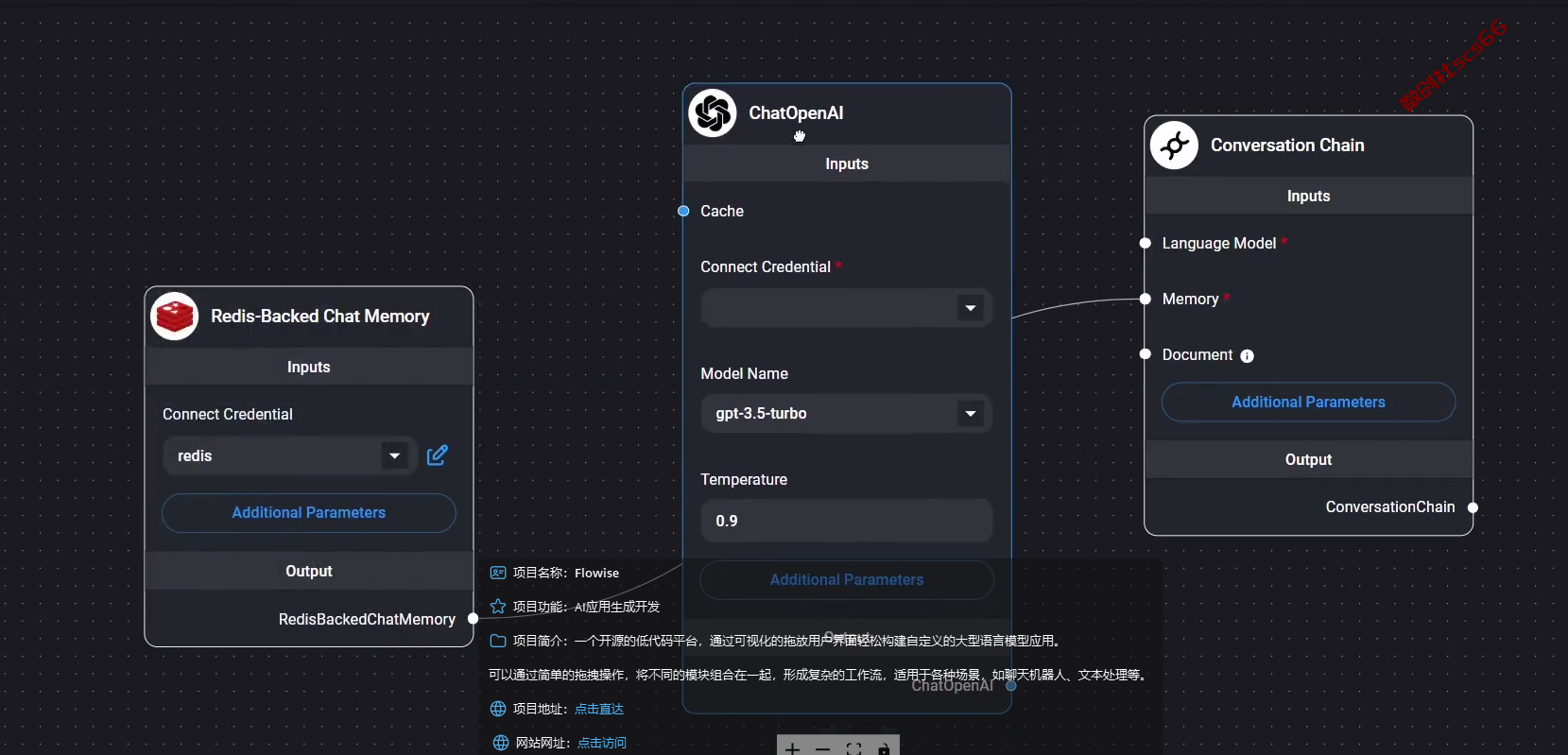1568x755 pixels.
Task: Click the globe icon beside 网站网址
Action: [x=501, y=743]
